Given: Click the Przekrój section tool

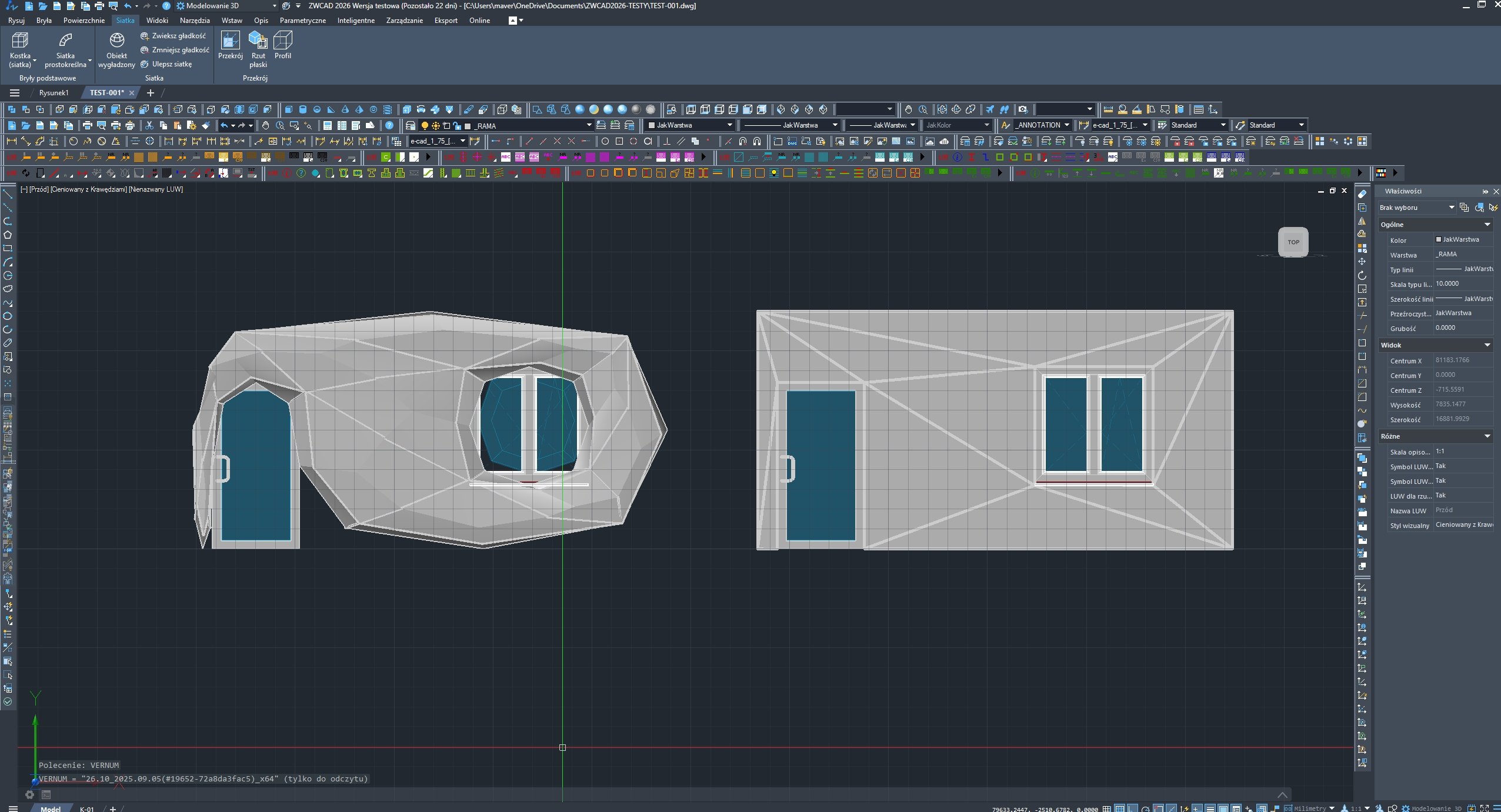Looking at the screenshot, I should (230, 40).
